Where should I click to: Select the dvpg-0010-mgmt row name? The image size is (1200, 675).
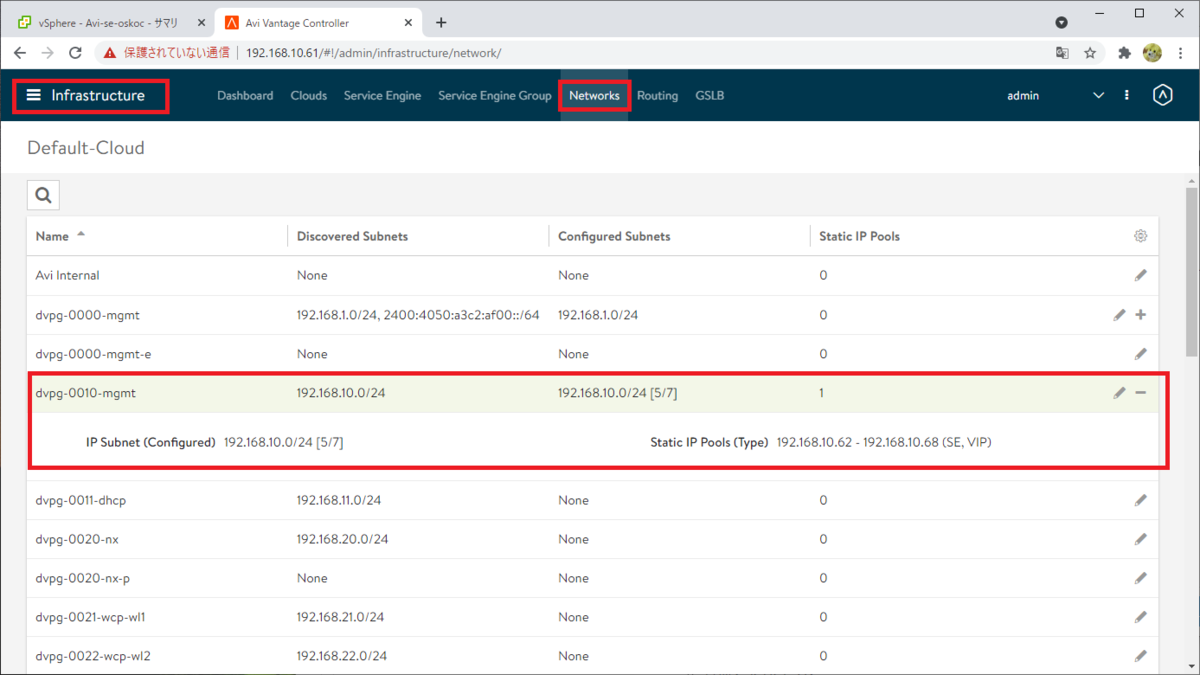tap(85, 393)
